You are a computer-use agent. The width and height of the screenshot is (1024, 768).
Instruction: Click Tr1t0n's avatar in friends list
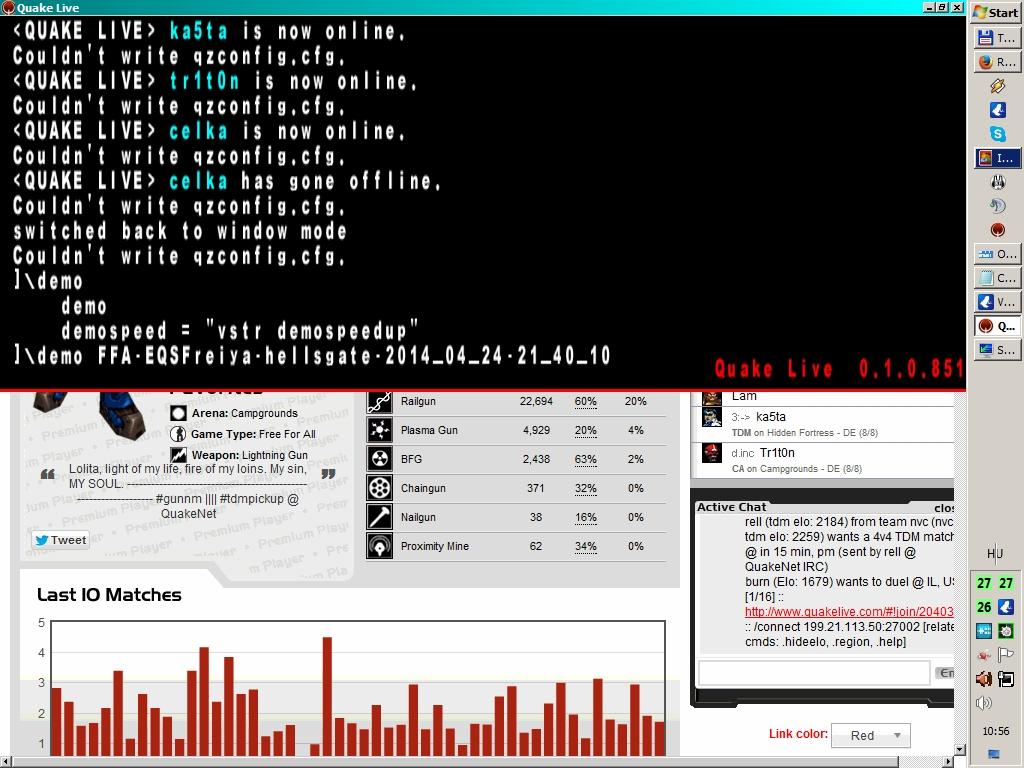click(x=711, y=453)
